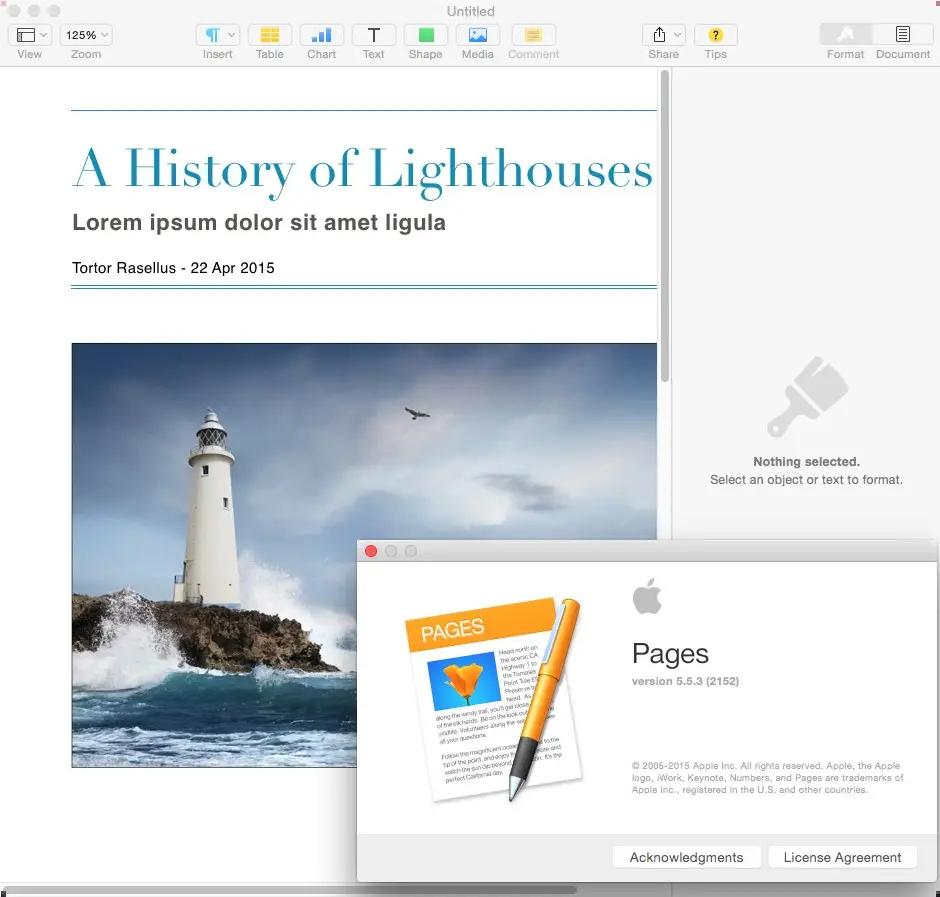
Task: Switch to the Document inspector
Action: tap(903, 35)
